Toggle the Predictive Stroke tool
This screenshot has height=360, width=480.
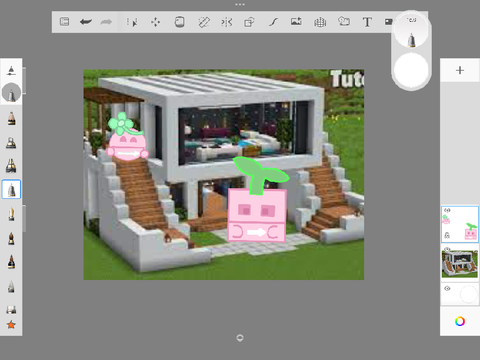point(273,22)
